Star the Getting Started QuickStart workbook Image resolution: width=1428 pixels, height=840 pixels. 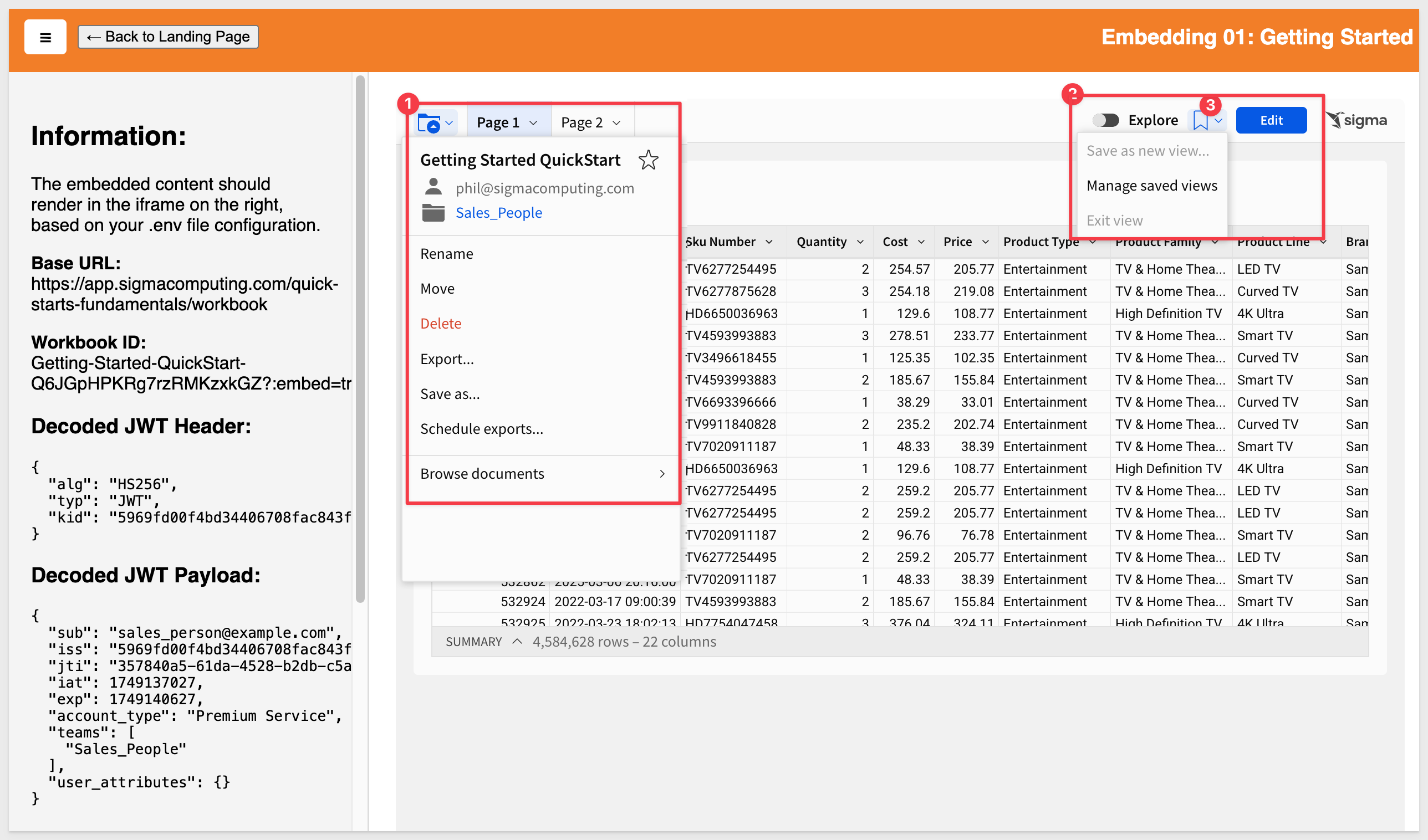click(x=648, y=160)
